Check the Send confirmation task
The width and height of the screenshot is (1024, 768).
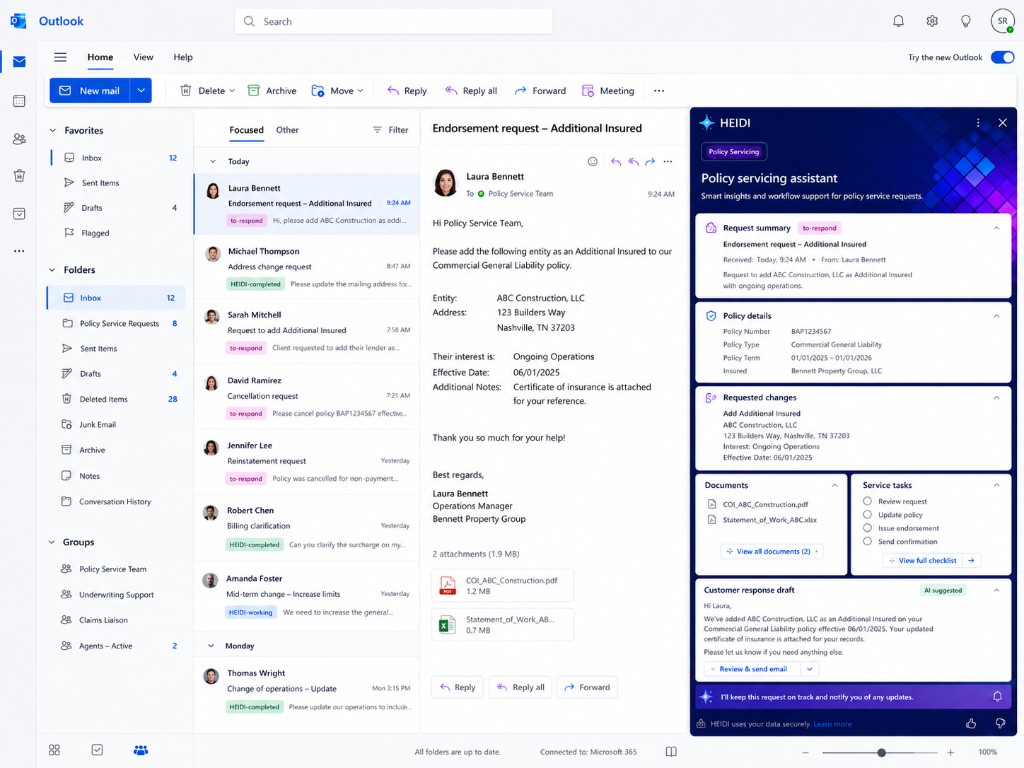coord(867,541)
